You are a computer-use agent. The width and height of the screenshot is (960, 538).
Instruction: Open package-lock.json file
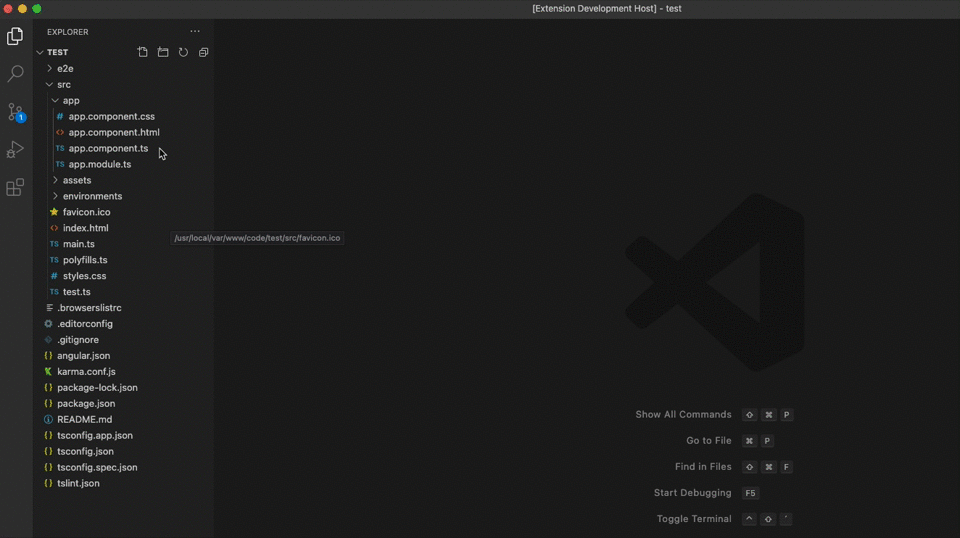pyautogui.click(x=97, y=387)
